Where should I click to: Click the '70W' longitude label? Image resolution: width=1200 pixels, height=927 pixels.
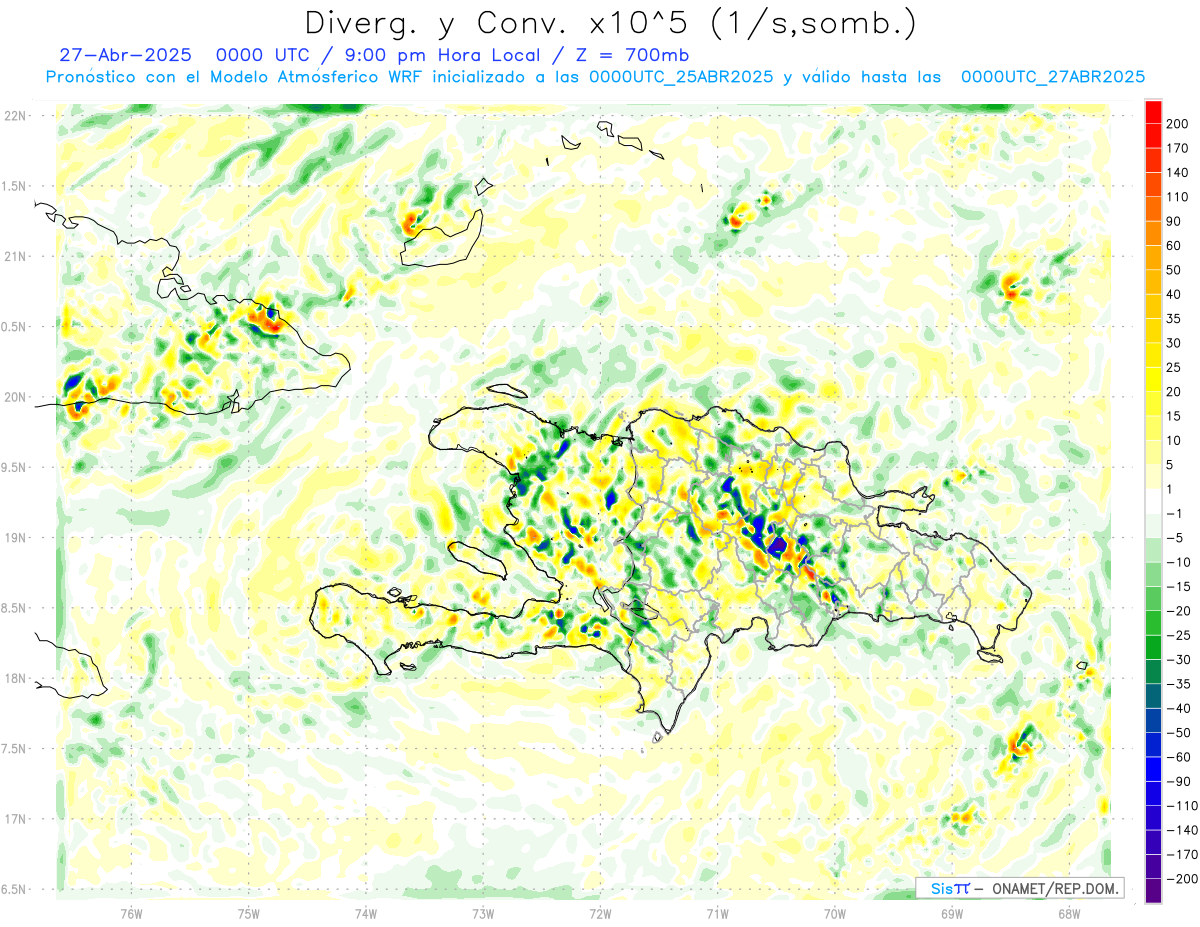pos(835,912)
